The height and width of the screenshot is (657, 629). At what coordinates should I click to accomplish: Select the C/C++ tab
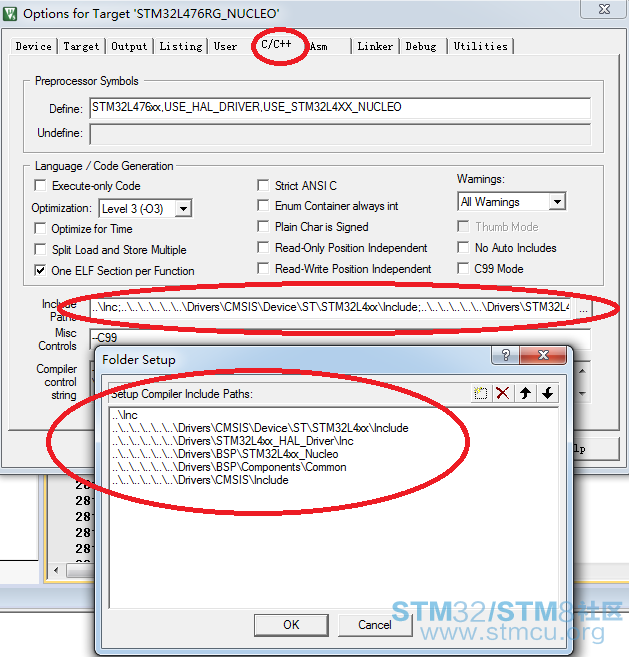[276, 44]
